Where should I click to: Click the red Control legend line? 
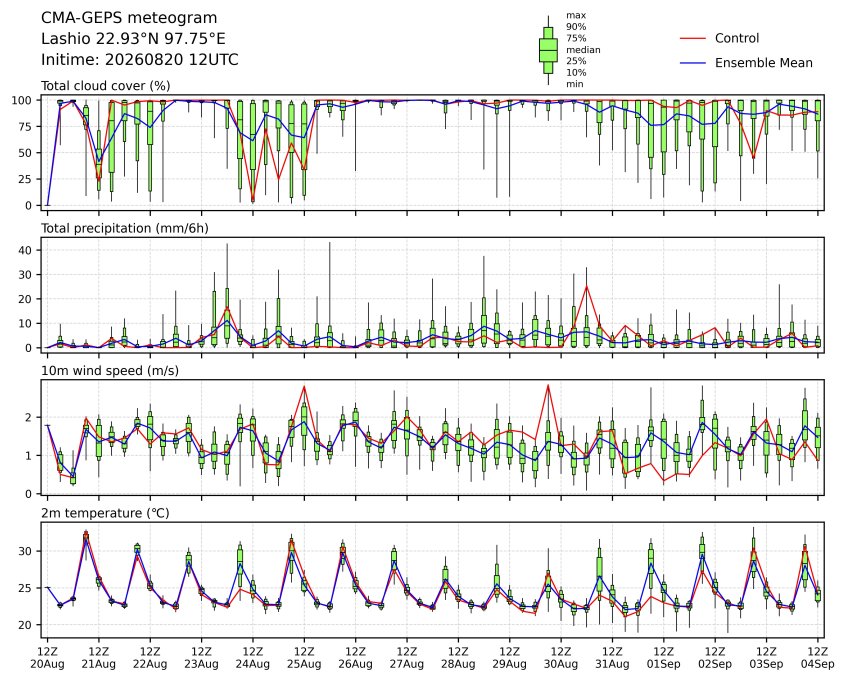point(692,39)
